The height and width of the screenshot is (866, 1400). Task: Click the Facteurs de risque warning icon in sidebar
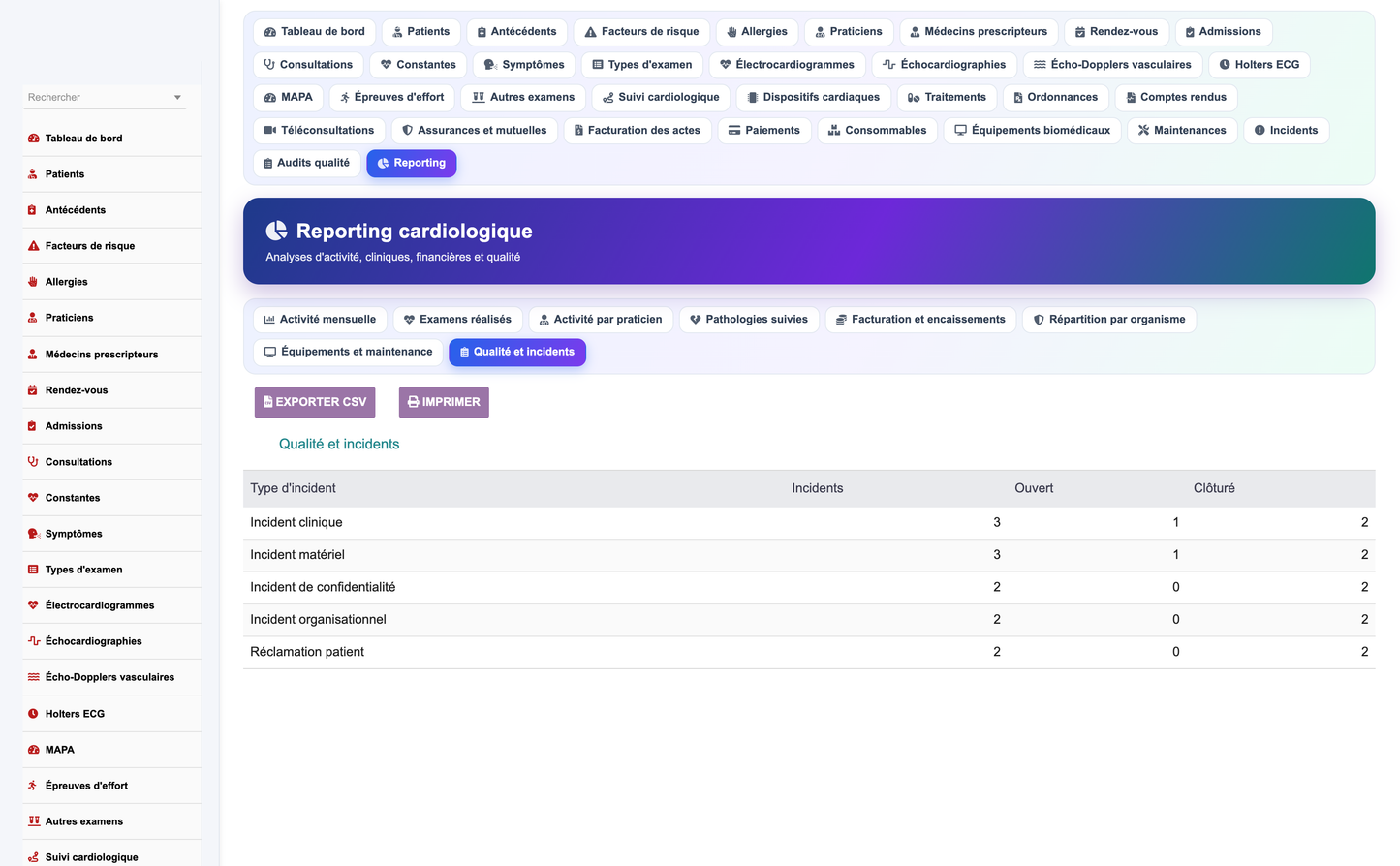point(33,246)
